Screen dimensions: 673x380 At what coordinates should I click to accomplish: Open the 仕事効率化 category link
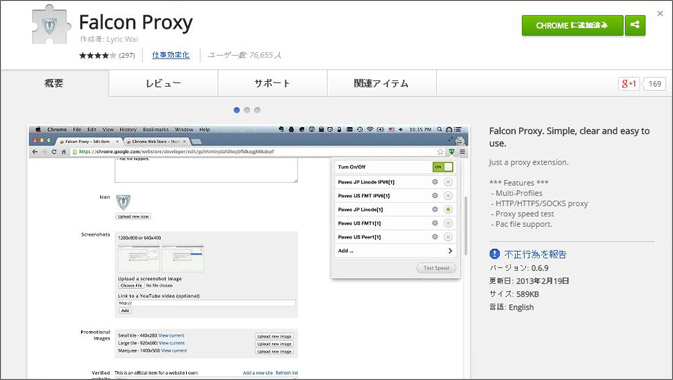point(171,55)
